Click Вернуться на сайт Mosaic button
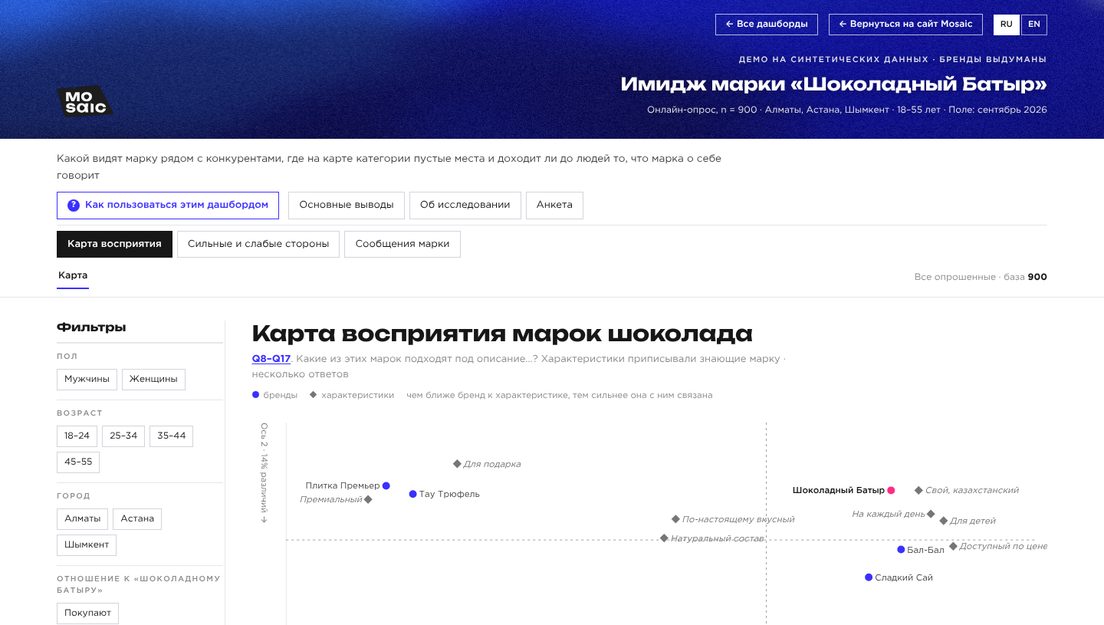Screen dimensions: 1104x625 pos(905,25)
